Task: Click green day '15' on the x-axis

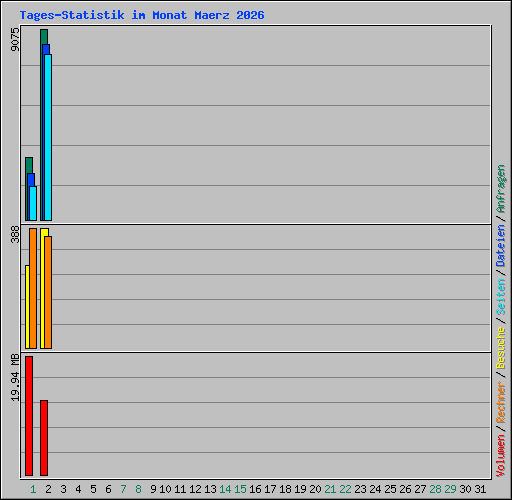Action: [x=240, y=489]
